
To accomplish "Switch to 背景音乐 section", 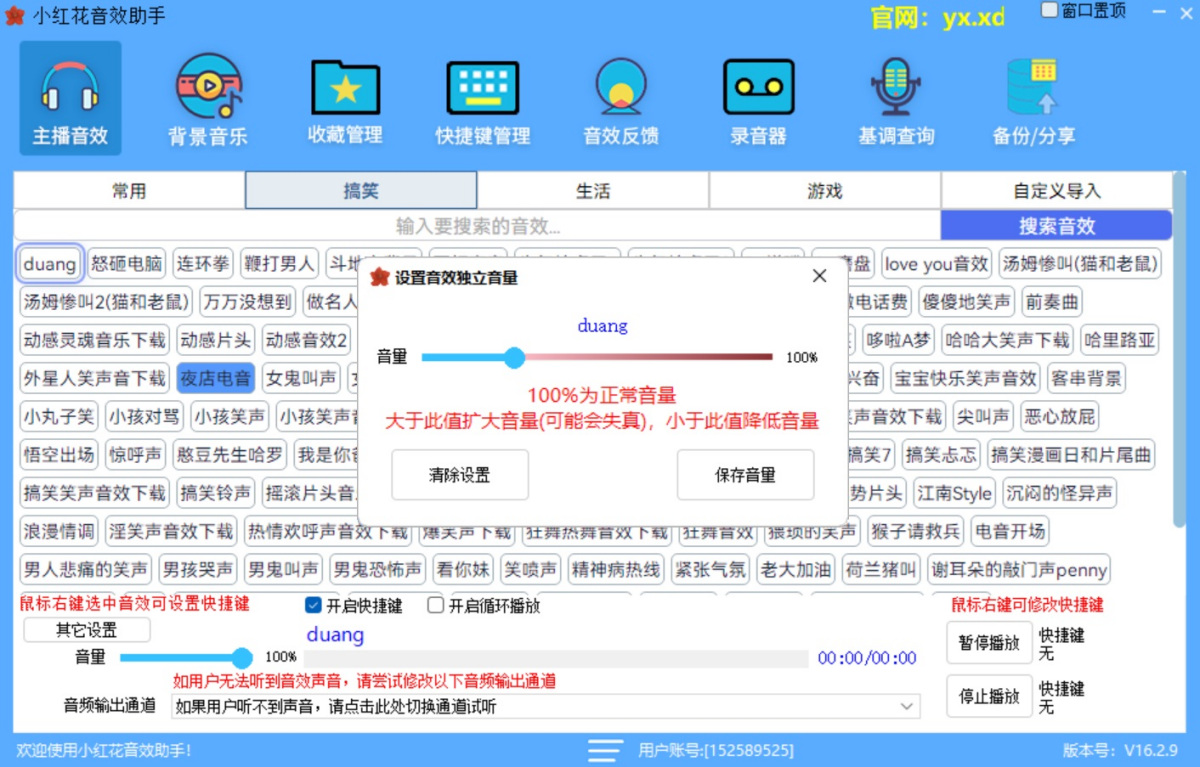I will [x=206, y=98].
